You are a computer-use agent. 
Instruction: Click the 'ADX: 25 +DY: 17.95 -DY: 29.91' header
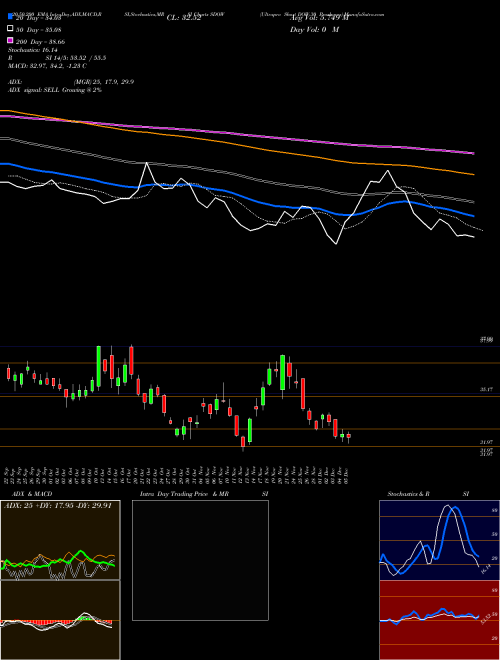(58, 506)
